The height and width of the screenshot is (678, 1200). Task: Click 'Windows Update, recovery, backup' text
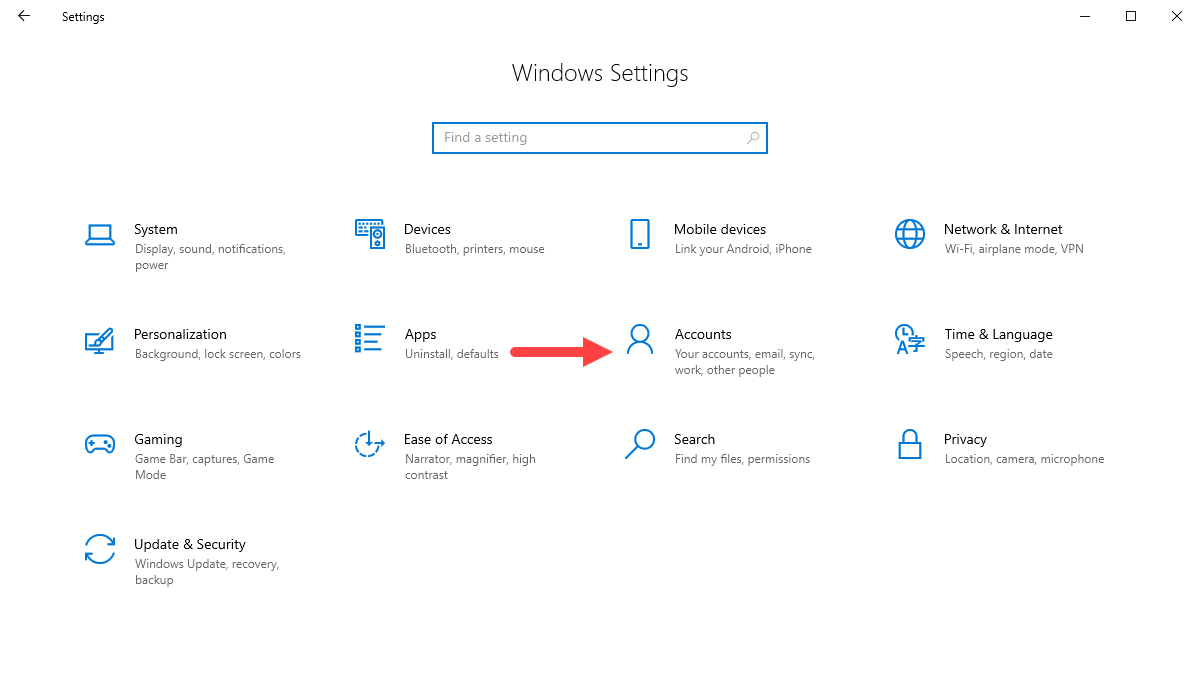(207, 572)
